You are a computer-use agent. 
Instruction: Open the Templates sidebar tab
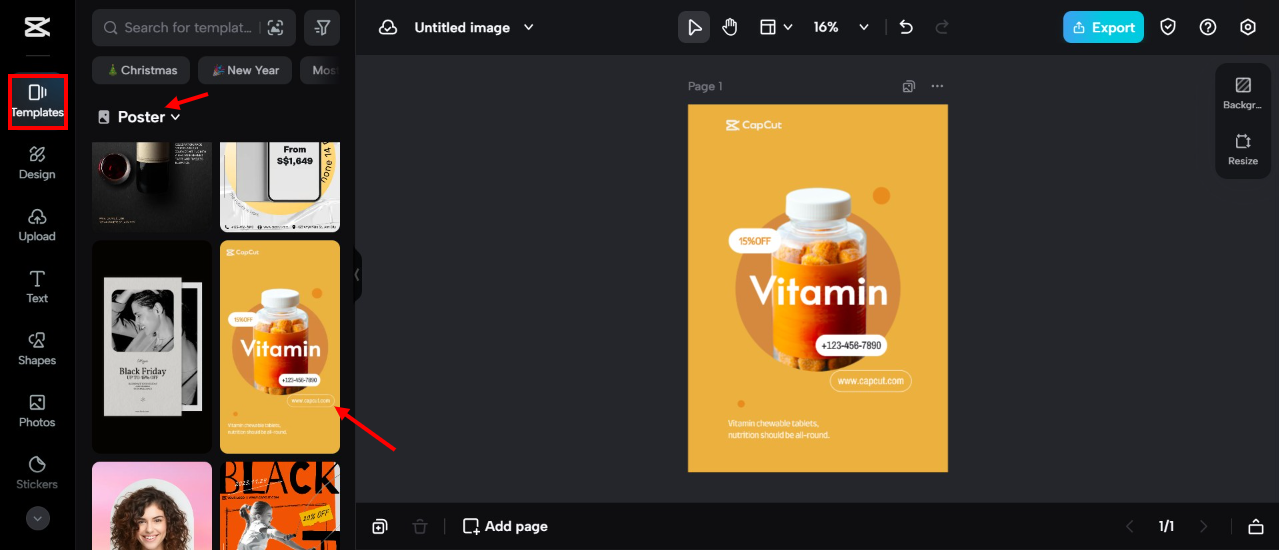(x=37, y=101)
